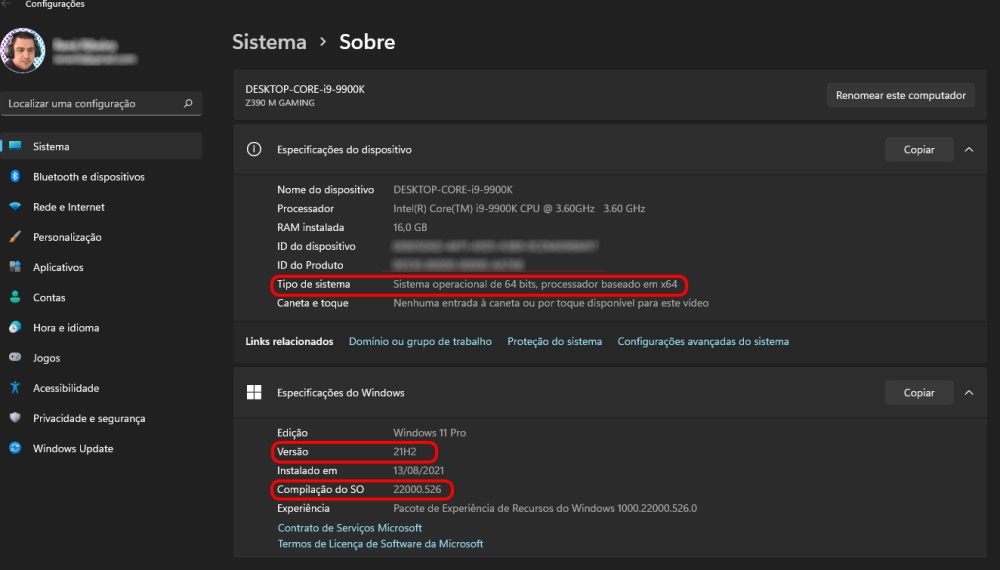Click the Z390 M GAMING model text
This screenshot has width=1000, height=570.
pos(279,103)
